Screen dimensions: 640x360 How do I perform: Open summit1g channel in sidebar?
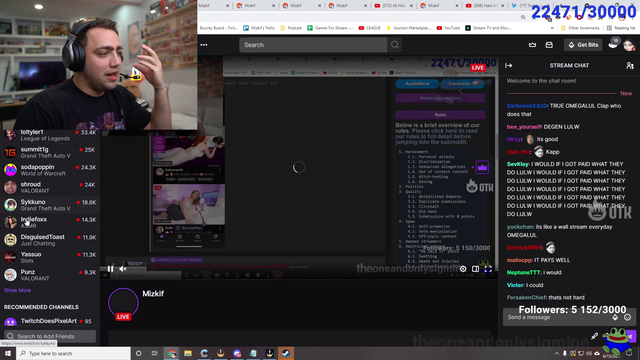(x=50, y=152)
